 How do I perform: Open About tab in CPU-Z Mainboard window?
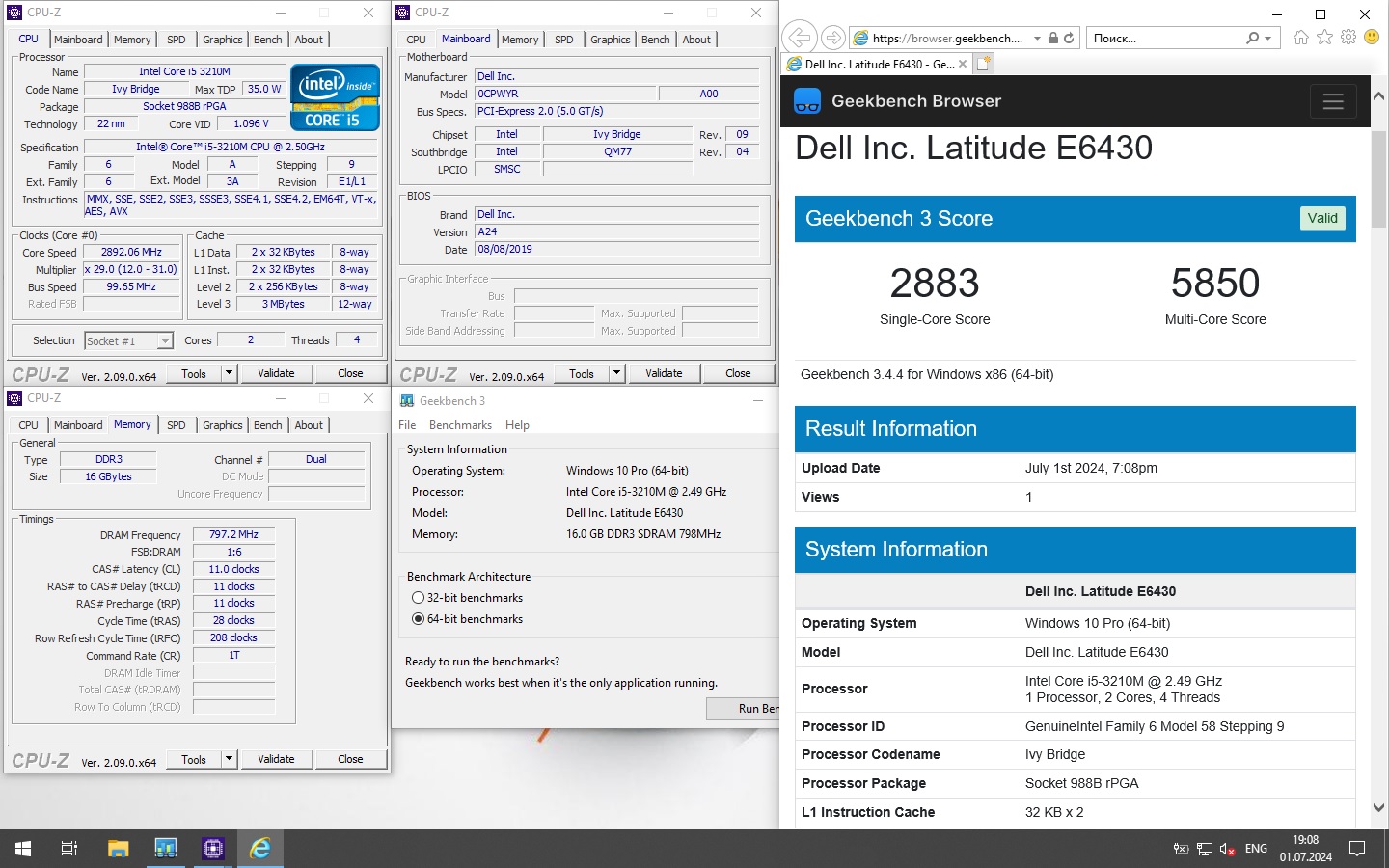[696, 40]
